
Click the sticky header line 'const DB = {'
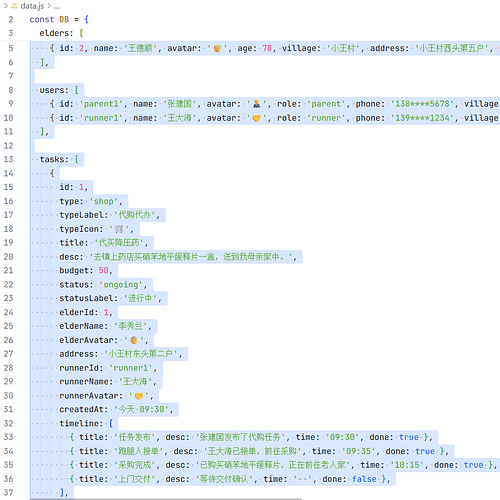(59, 19)
